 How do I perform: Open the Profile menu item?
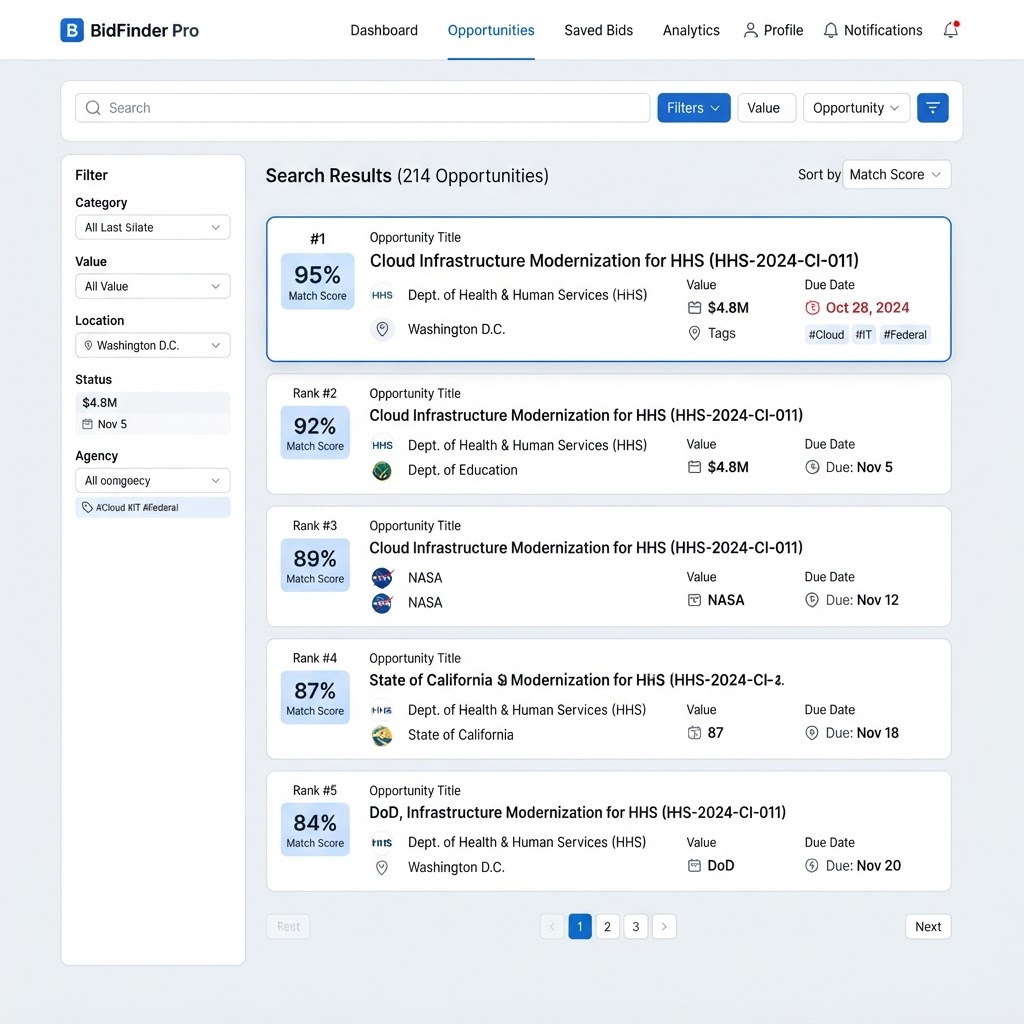pos(773,30)
